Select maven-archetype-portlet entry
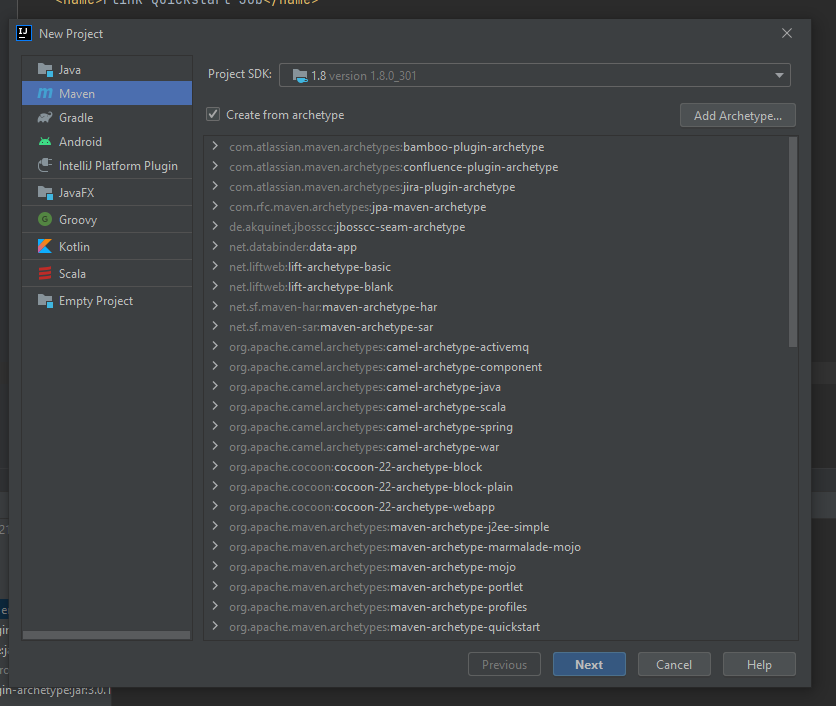 pos(376,587)
